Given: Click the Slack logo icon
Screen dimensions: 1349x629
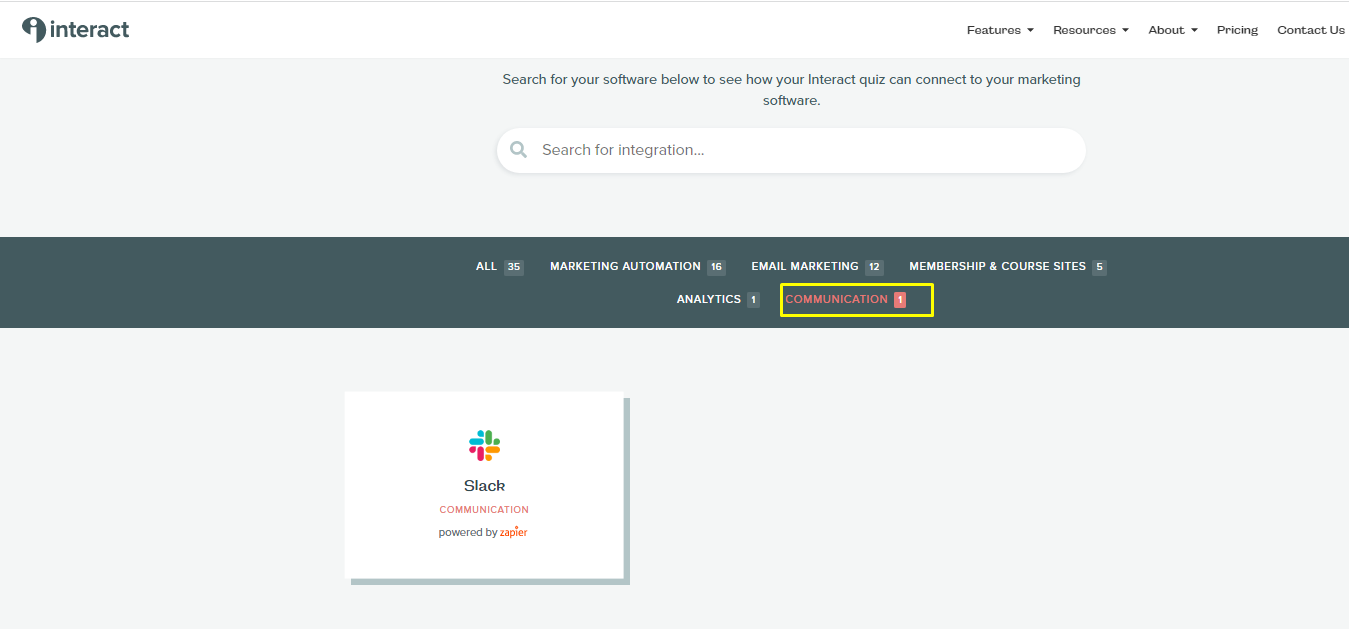Looking at the screenshot, I should pyautogui.click(x=484, y=445).
